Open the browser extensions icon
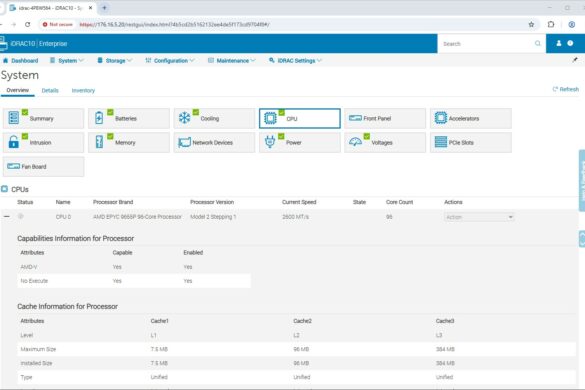585x390 pixels. click(551, 25)
